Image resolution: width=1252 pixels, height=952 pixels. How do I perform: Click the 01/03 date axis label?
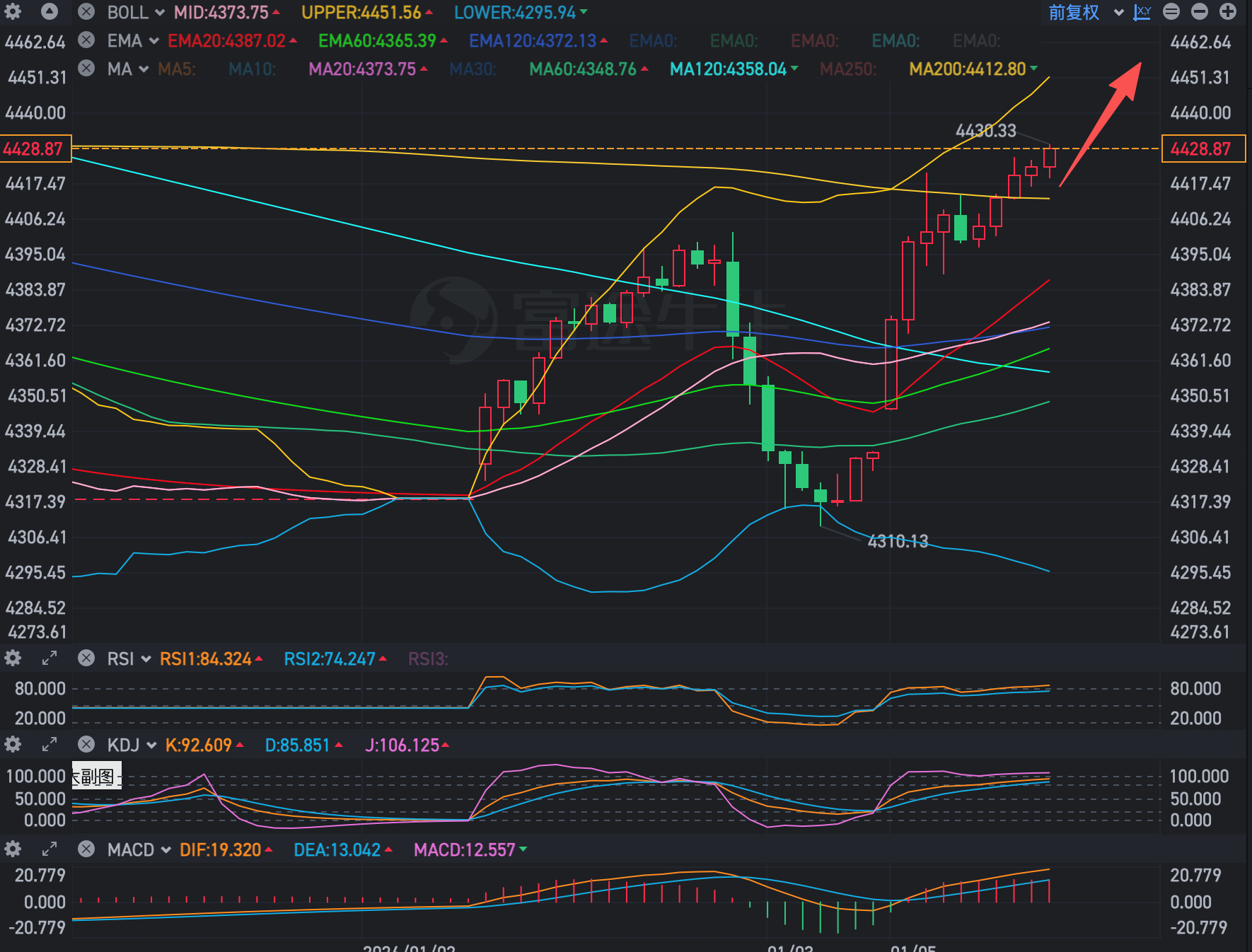(x=790, y=947)
